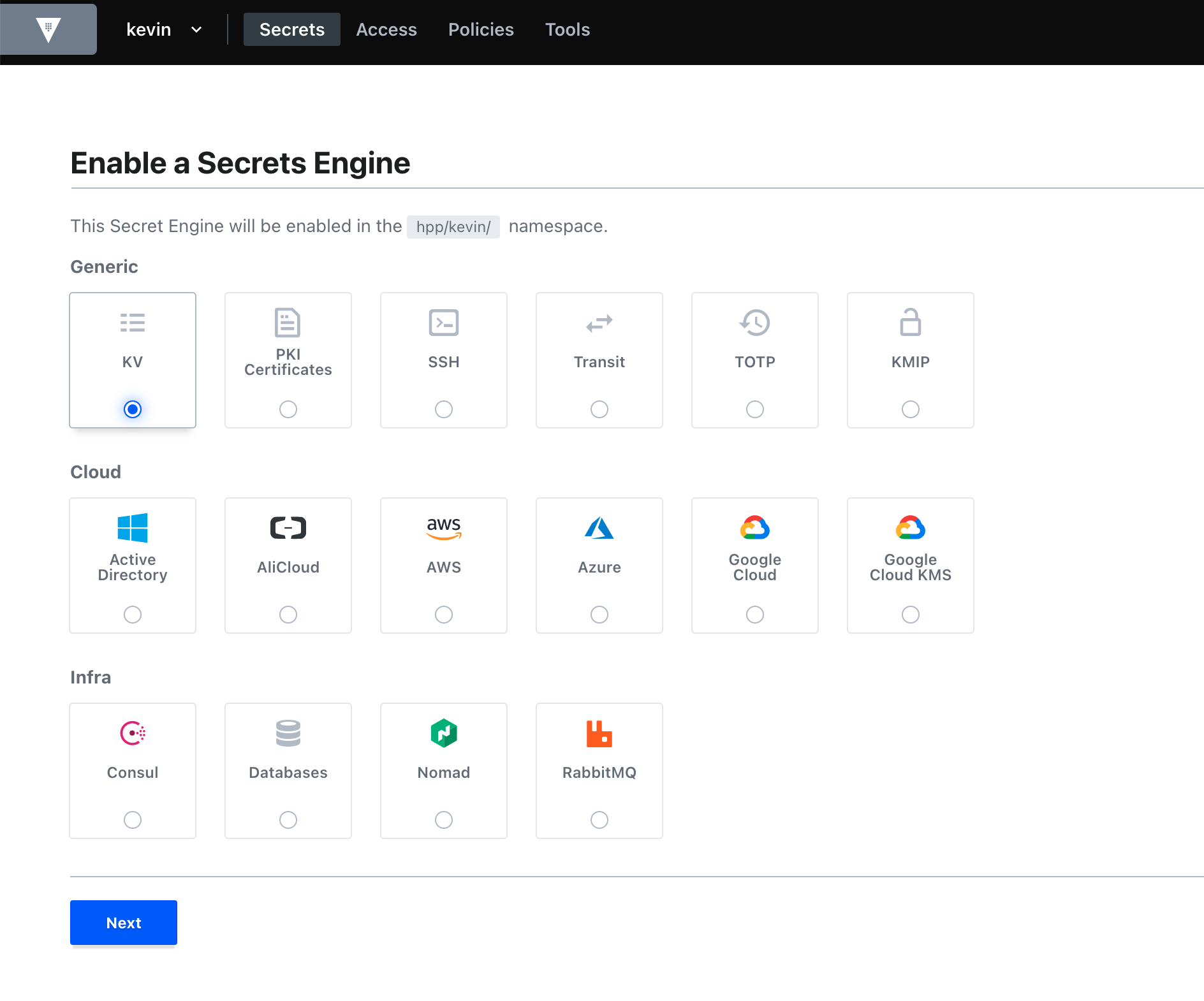This screenshot has height=1001, width=1204.
Task: Click the Enable a Secrets Engine heading
Action: [x=240, y=163]
